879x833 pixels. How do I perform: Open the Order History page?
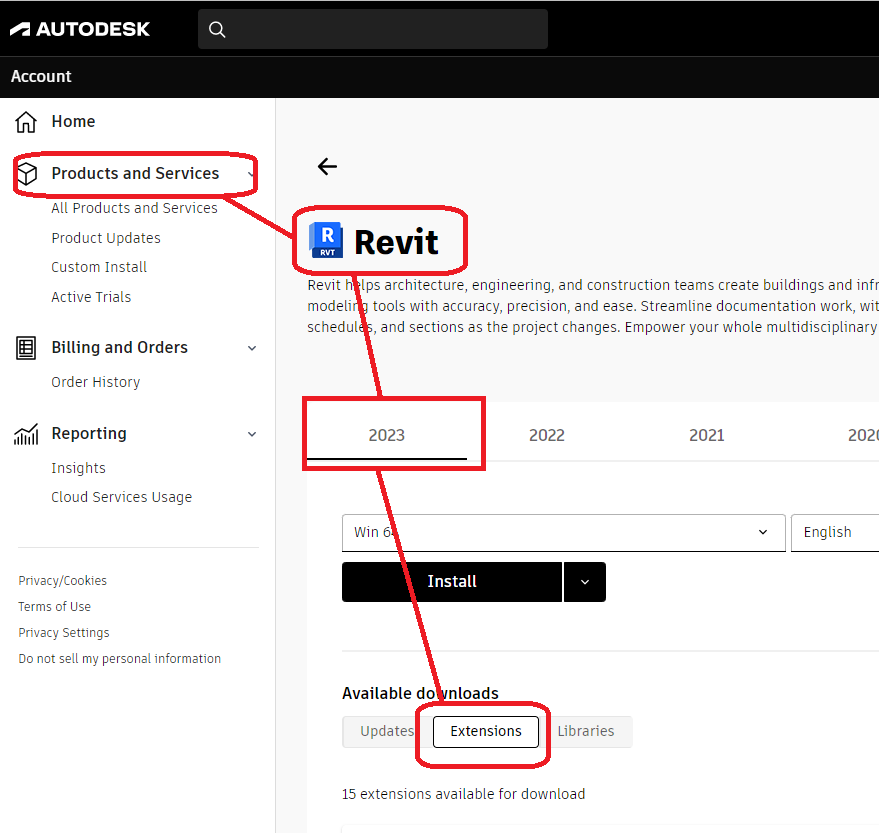tap(95, 381)
